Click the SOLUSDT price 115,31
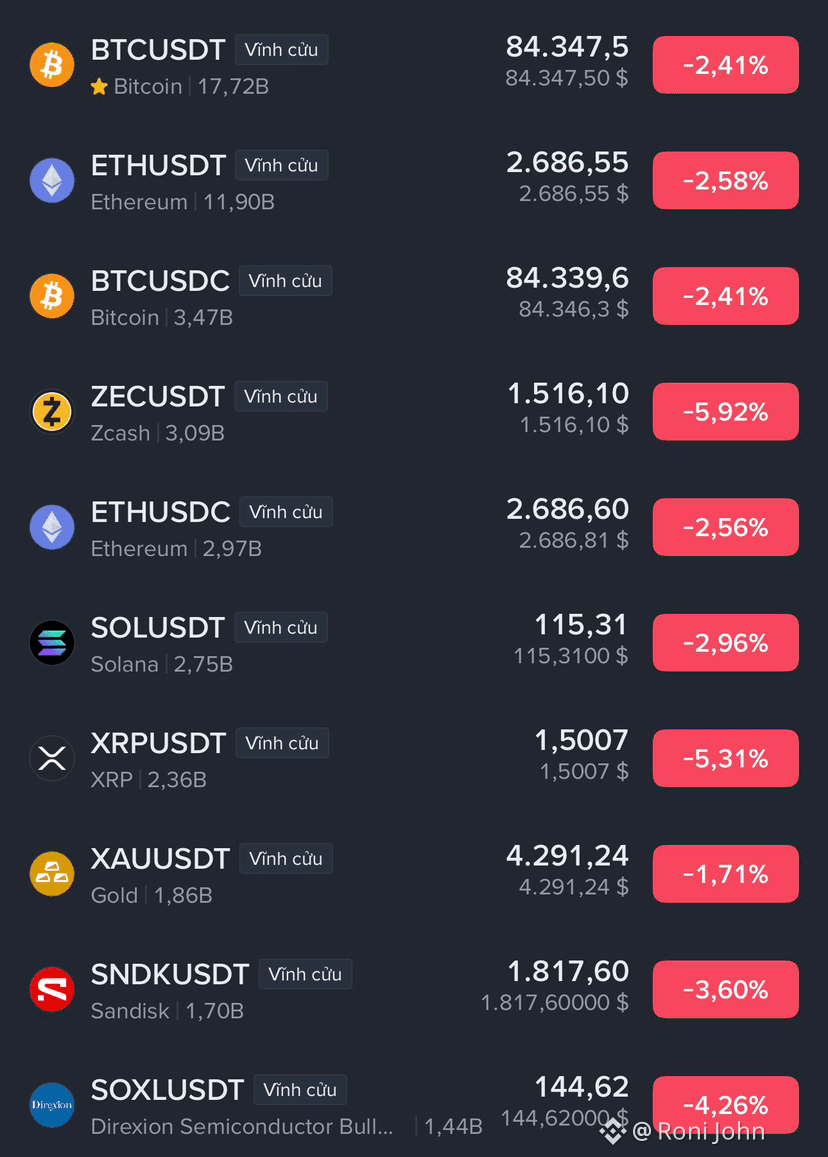Image resolution: width=828 pixels, height=1157 pixels. [581, 625]
